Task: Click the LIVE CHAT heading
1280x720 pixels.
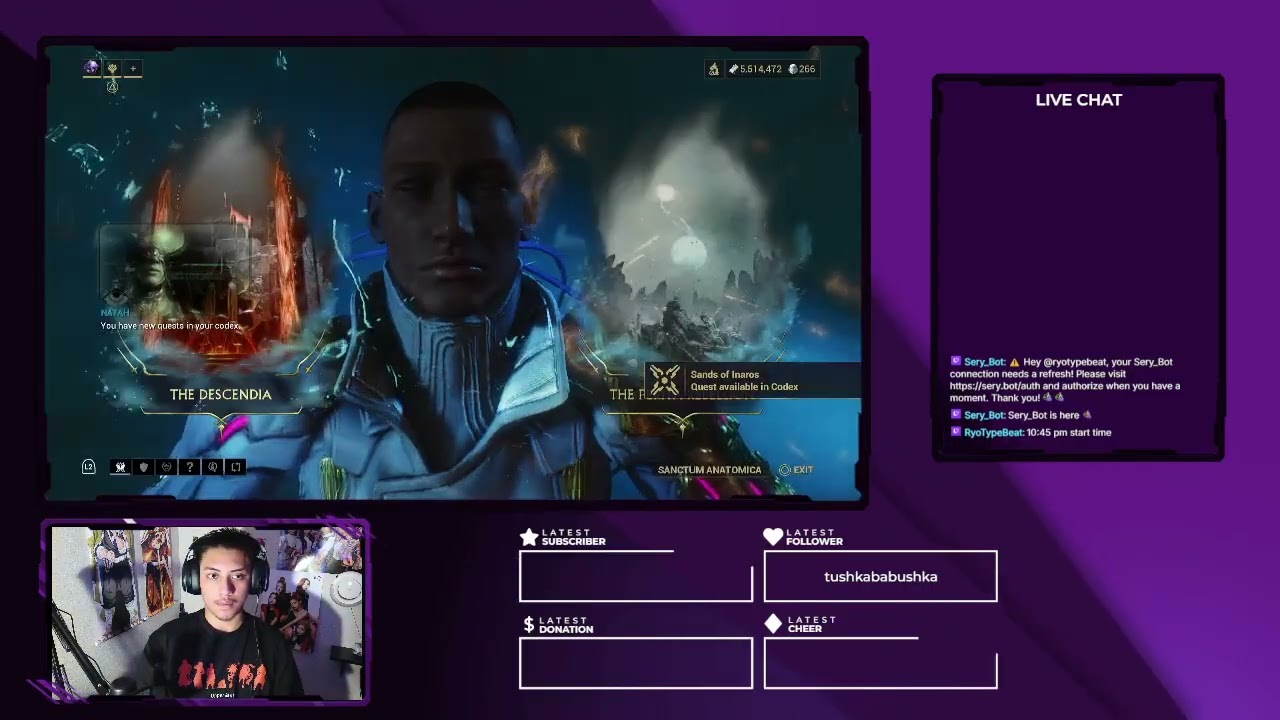Action: [1079, 100]
